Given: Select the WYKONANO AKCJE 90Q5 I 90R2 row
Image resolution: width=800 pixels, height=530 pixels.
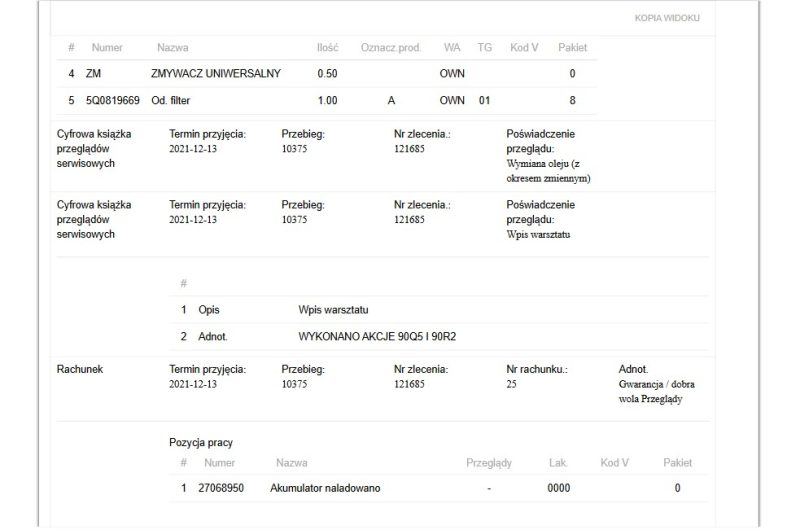Looking at the screenshot, I should click(x=439, y=337).
